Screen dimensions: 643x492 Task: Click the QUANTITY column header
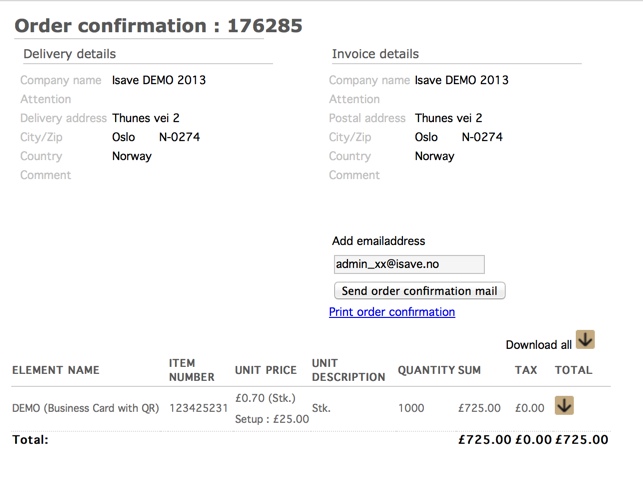pyautogui.click(x=426, y=370)
